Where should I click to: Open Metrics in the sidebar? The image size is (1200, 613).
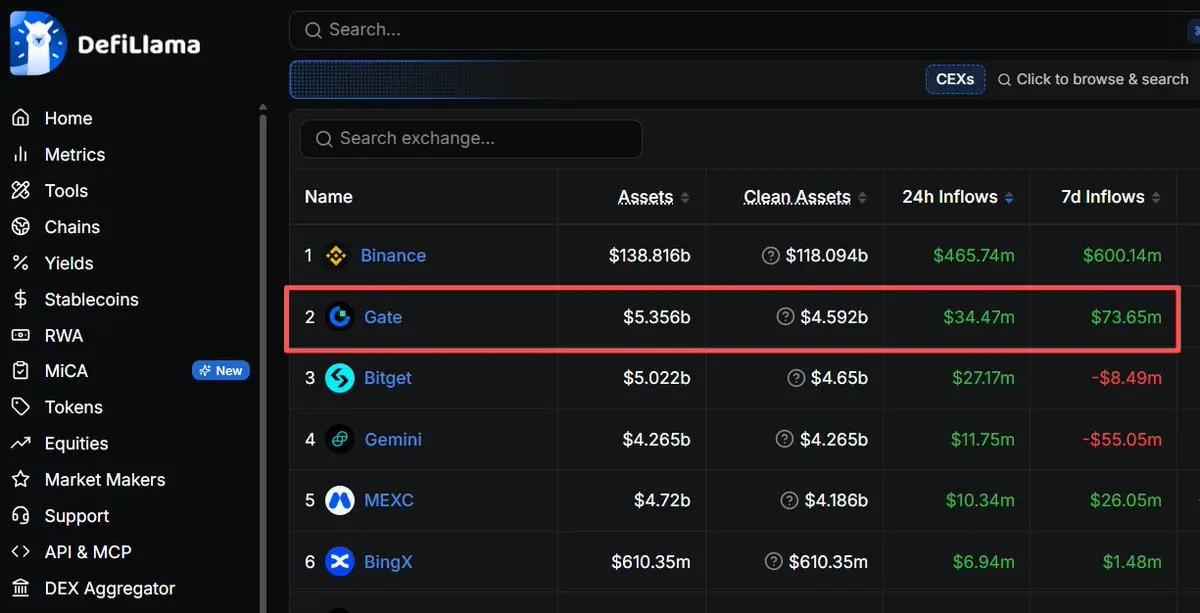tap(74, 154)
